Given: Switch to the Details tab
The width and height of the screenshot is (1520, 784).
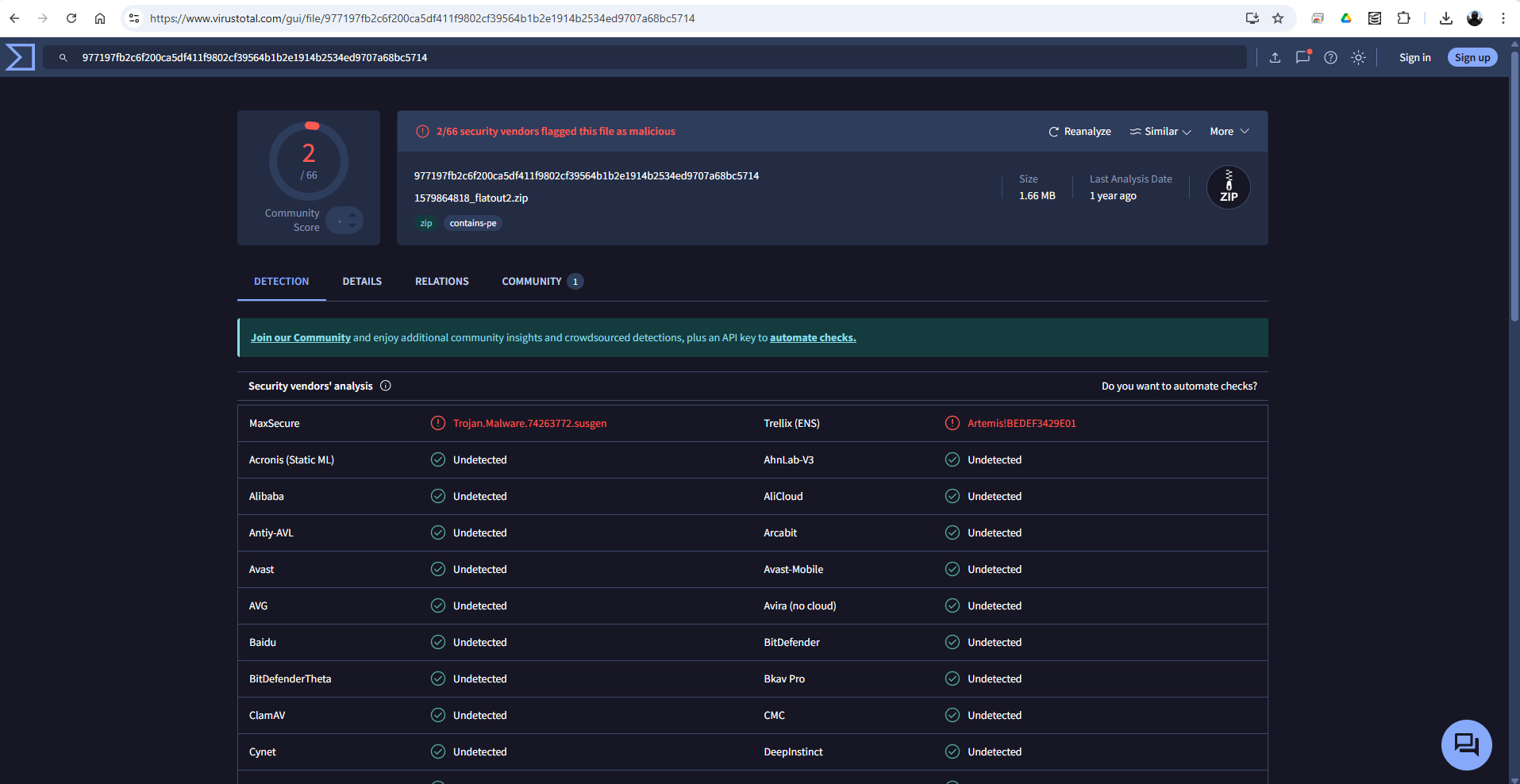Looking at the screenshot, I should (362, 282).
